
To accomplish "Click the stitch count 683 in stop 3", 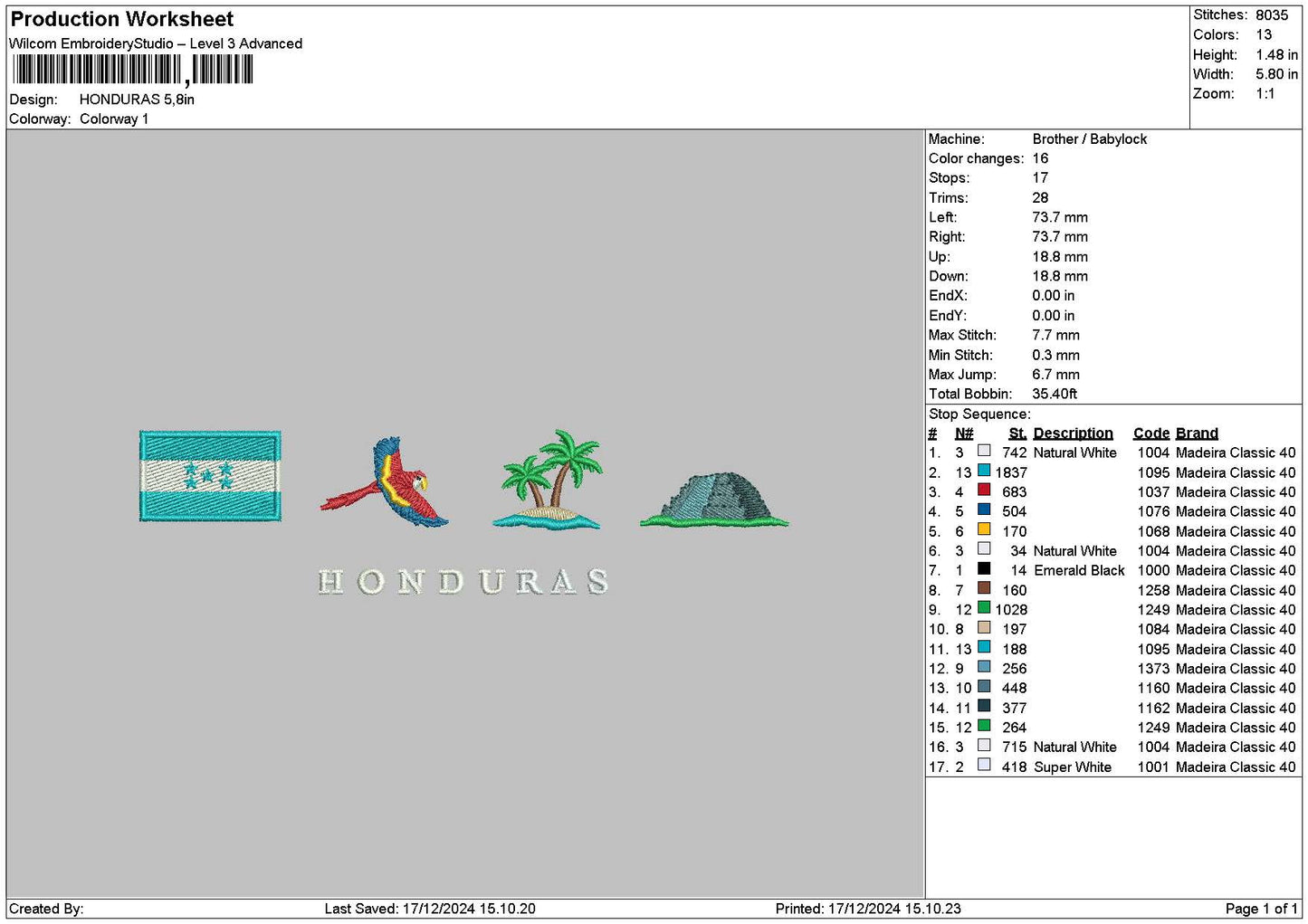I will [1014, 492].
